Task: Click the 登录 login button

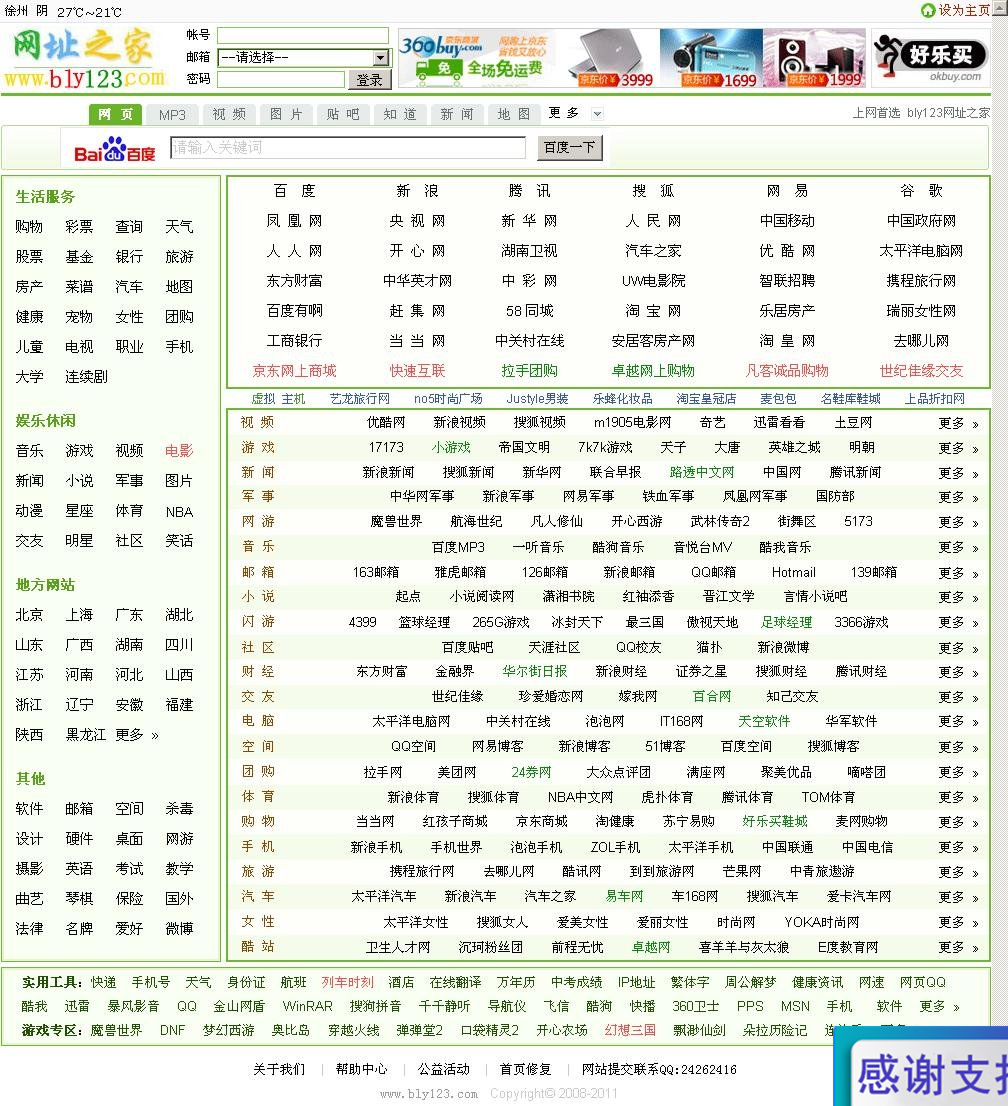Action: coord(370,80)
